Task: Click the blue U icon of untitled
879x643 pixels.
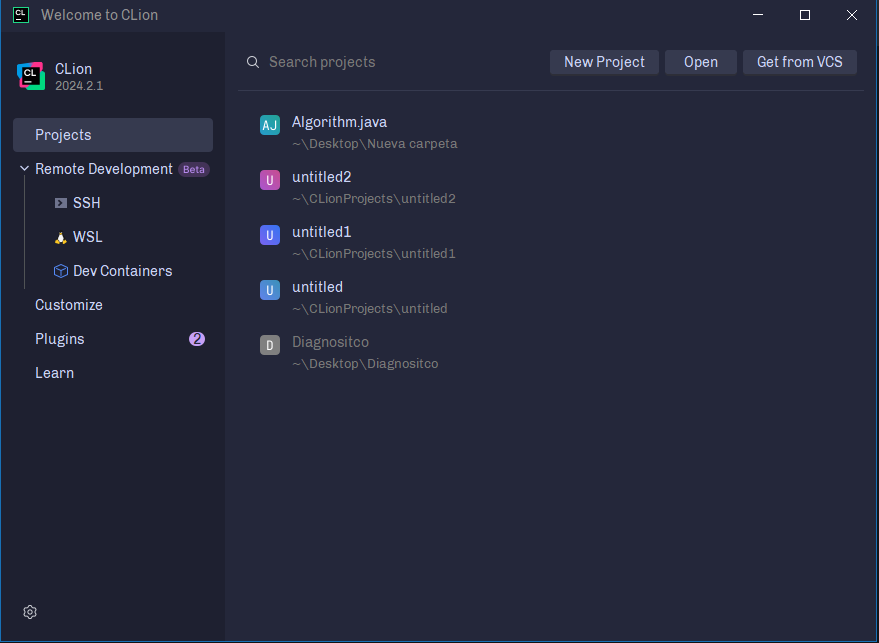Action: pyautogui.click(x=270, y=290)
